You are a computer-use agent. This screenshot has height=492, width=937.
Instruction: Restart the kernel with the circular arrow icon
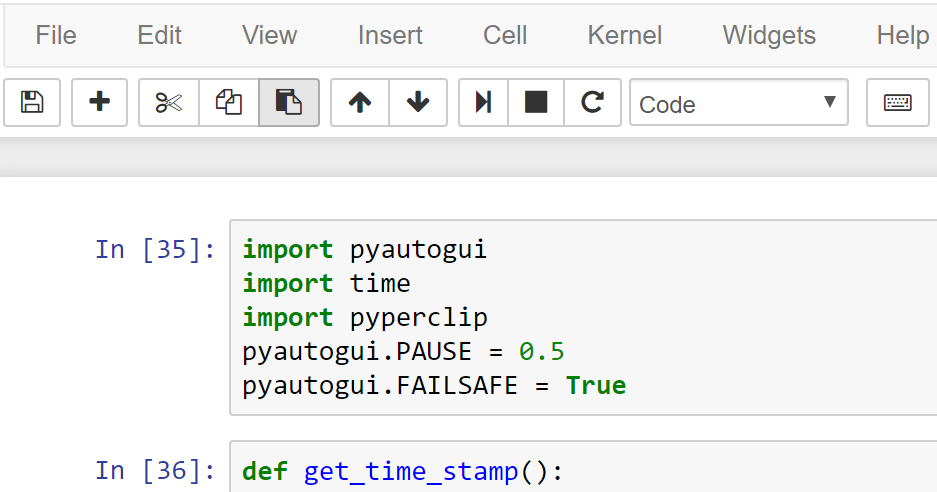click(592, 102)
